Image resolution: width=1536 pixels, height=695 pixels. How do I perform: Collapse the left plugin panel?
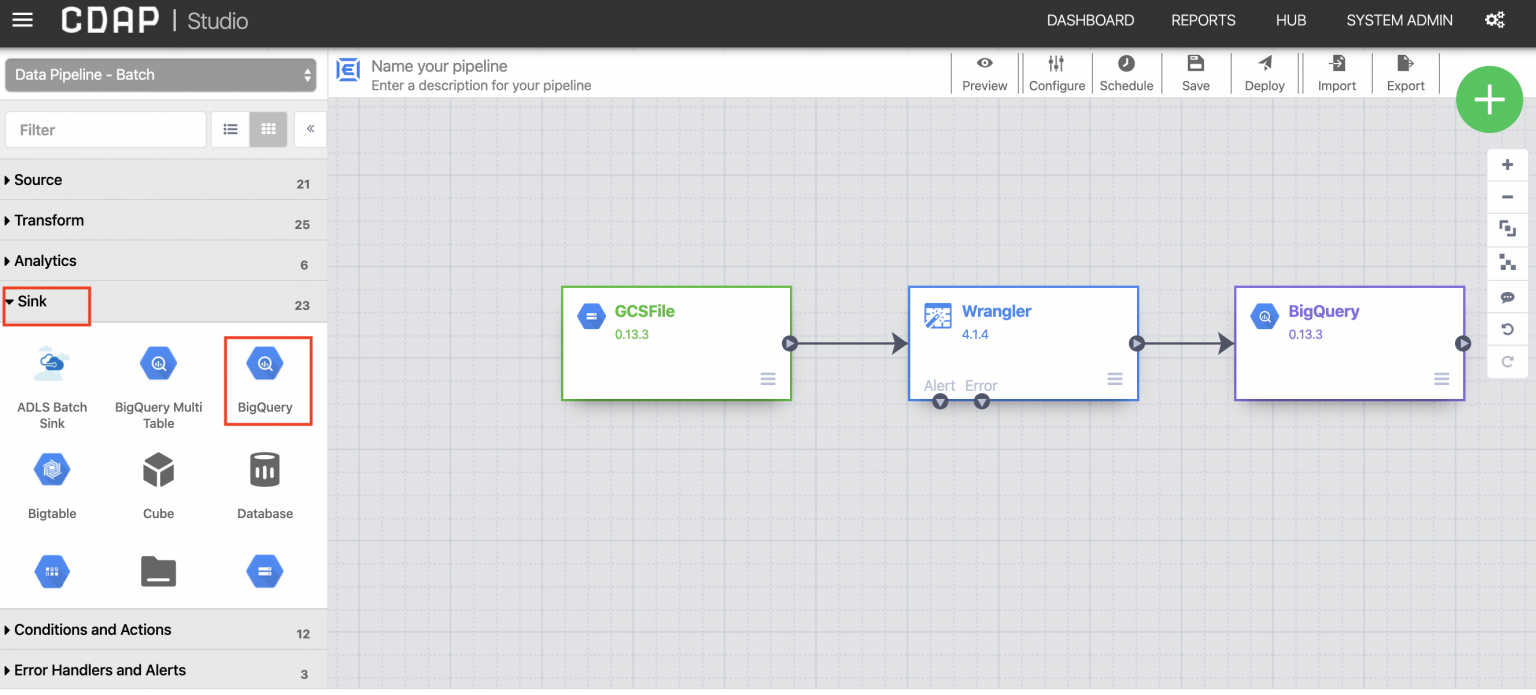point(310,128)
